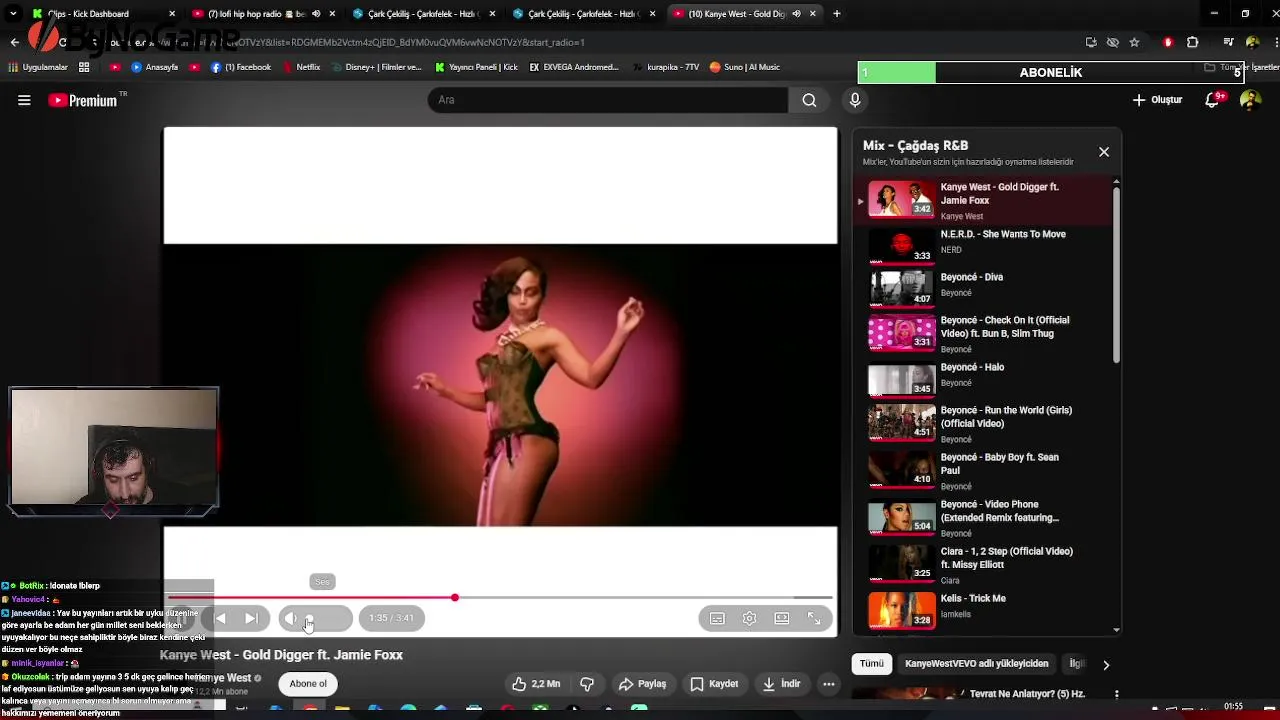Save the video with Kaydet
The image size is (1280, 720).
click(x=714, y=684)
